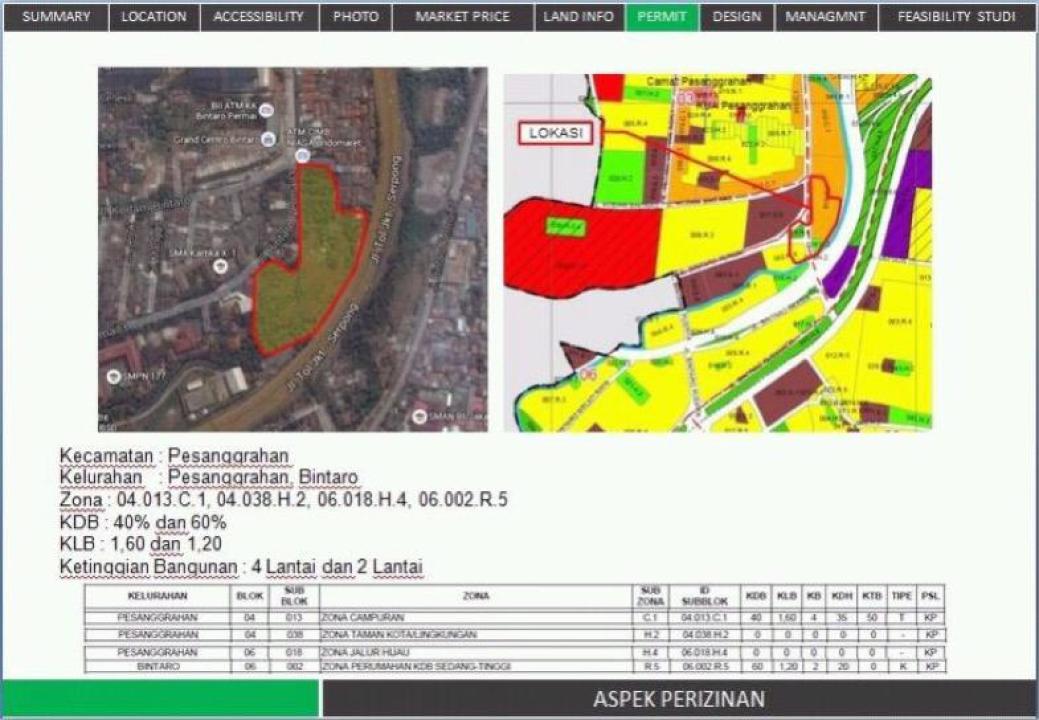Go to the ACCESSIBILITY tab

click(x=259, y=17)
